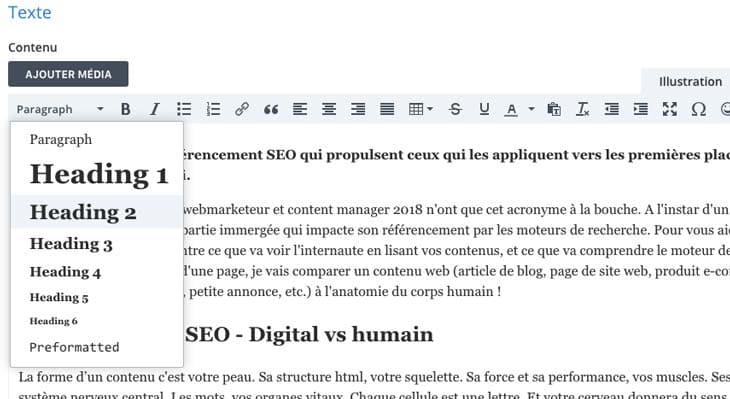This screenshot has width=730, height=399.
Task: Switch to the Illustration tab
Action: (690, 81)
